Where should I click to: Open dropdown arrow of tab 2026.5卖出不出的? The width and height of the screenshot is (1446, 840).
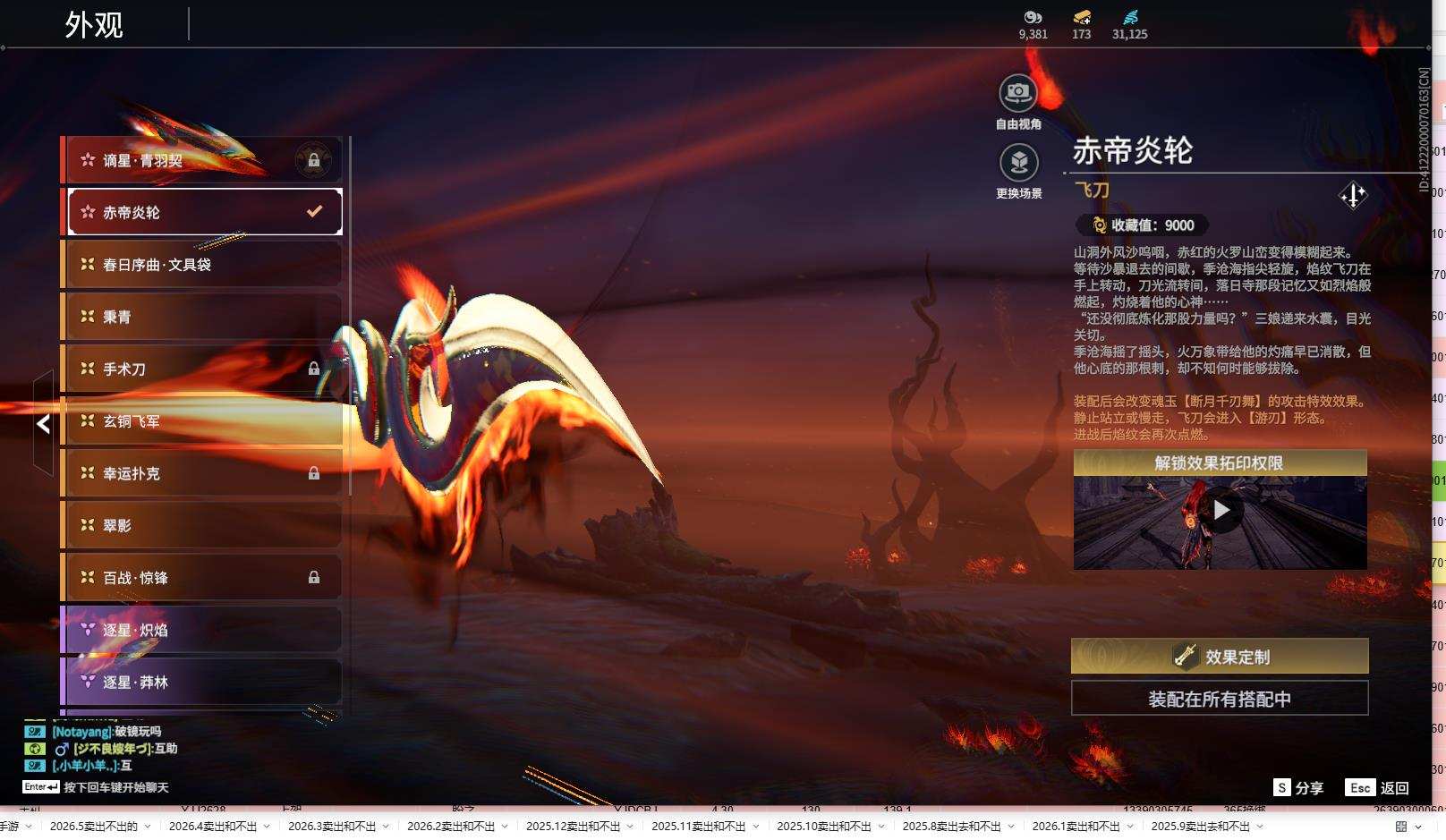tap(148, 827)
